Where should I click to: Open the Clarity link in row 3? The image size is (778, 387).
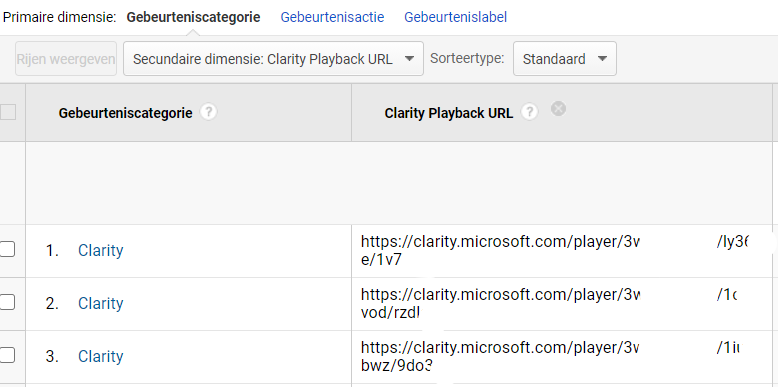[101, 356]
